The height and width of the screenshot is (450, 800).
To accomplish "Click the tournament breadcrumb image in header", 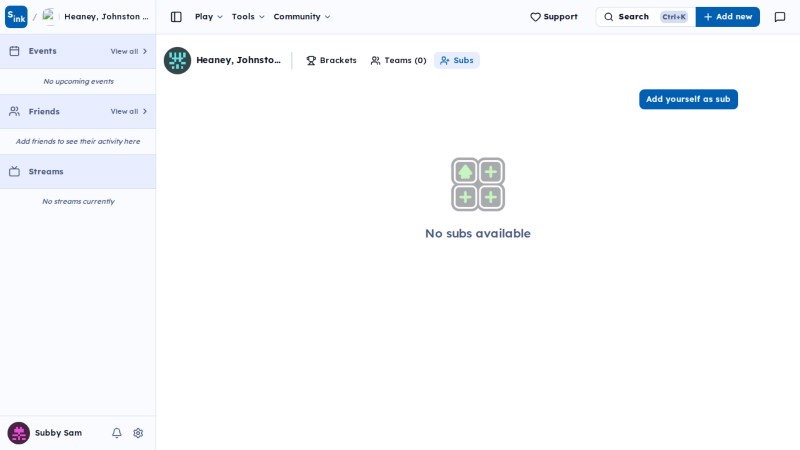I will pos(49,16).
